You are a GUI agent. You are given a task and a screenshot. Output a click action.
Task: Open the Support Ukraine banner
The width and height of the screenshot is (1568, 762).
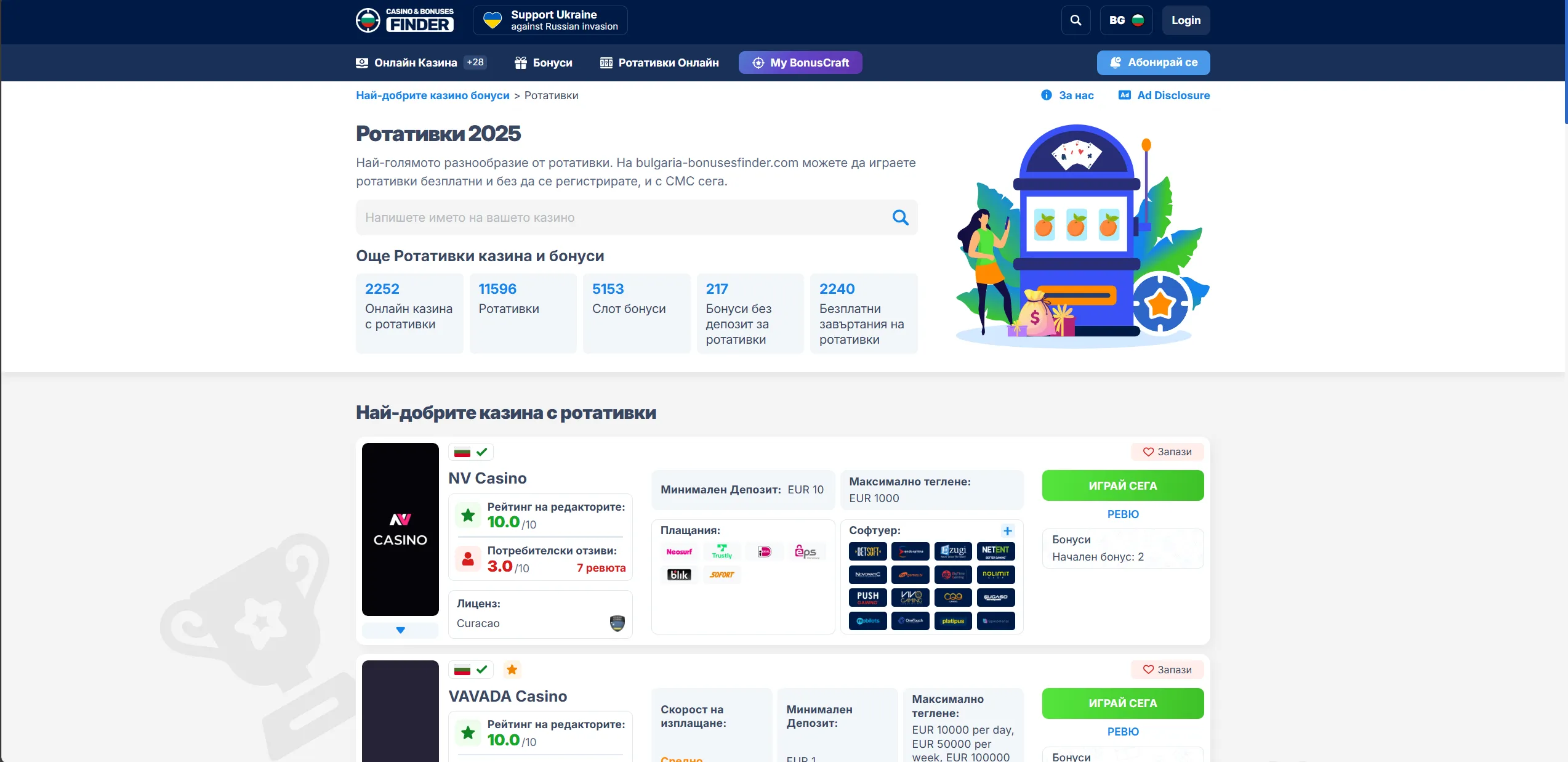[550, 20]
